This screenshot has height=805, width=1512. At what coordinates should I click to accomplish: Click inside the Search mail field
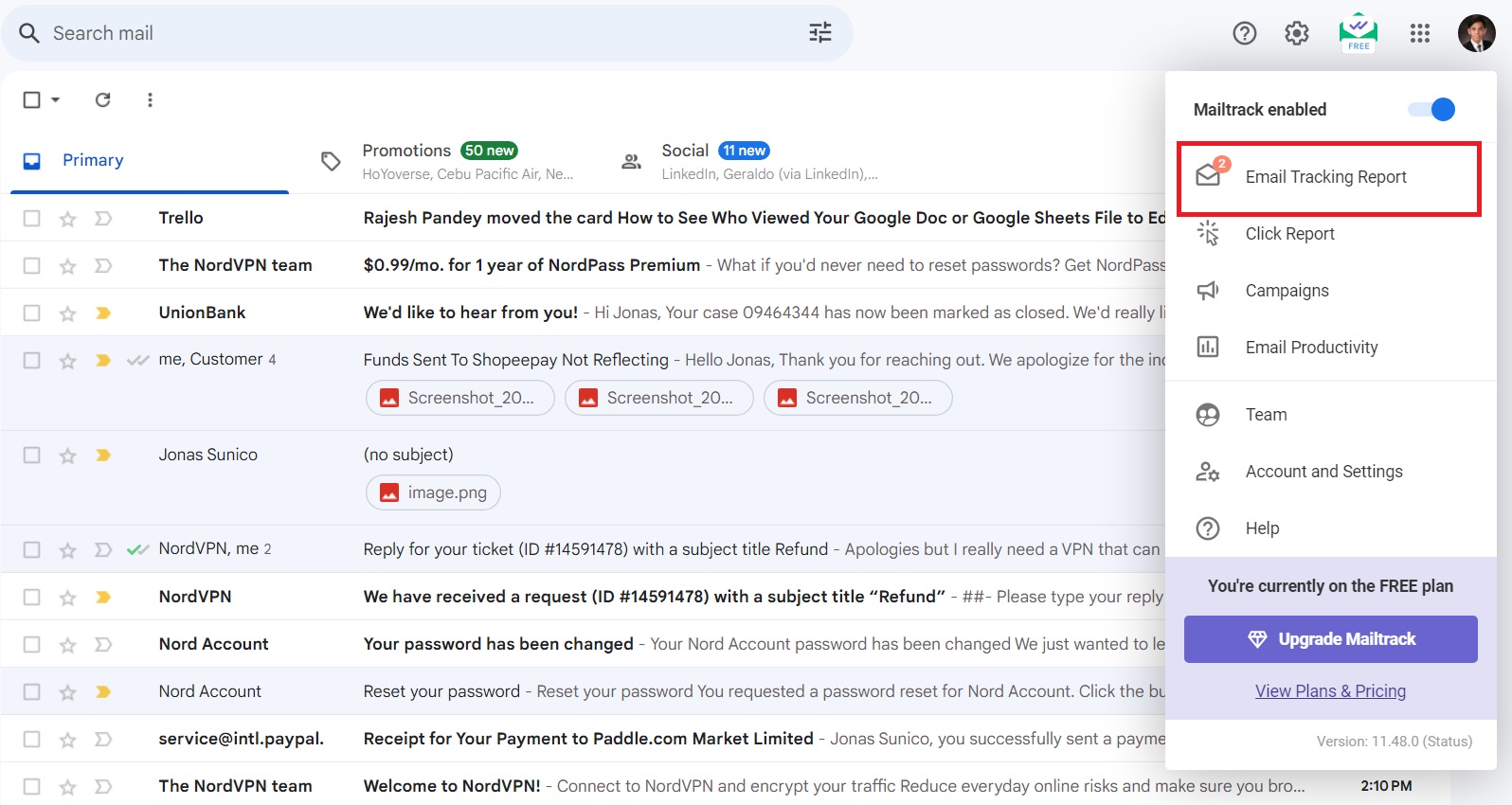[426, 33]
